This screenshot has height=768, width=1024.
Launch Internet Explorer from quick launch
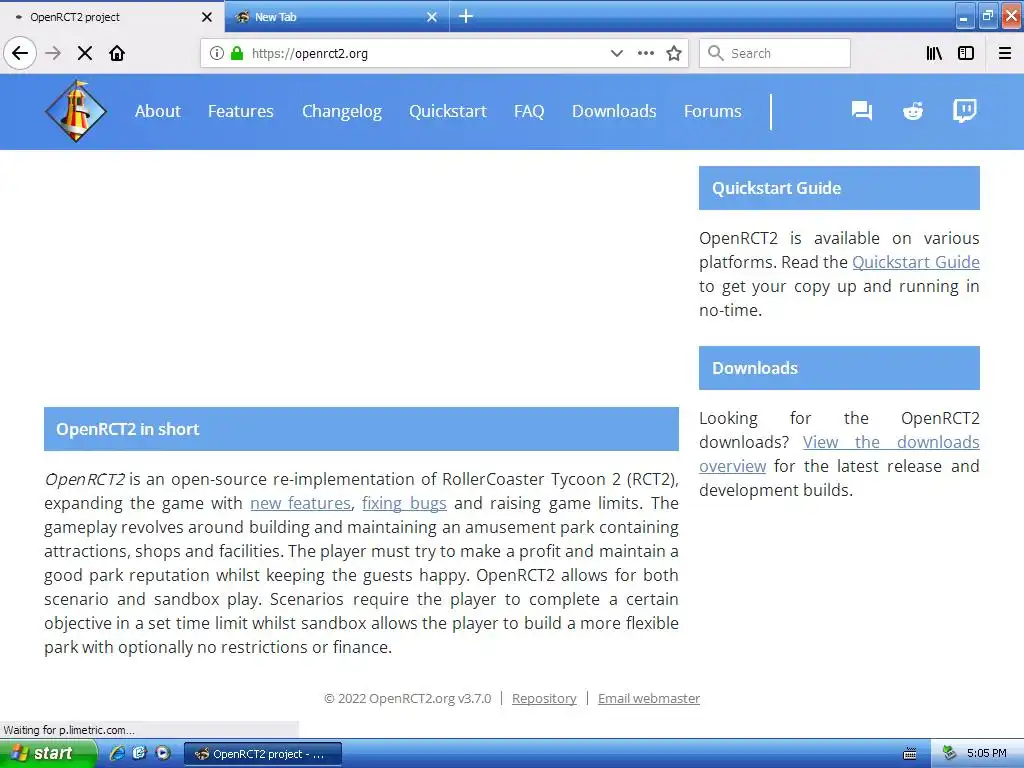(x=118, y=754)
